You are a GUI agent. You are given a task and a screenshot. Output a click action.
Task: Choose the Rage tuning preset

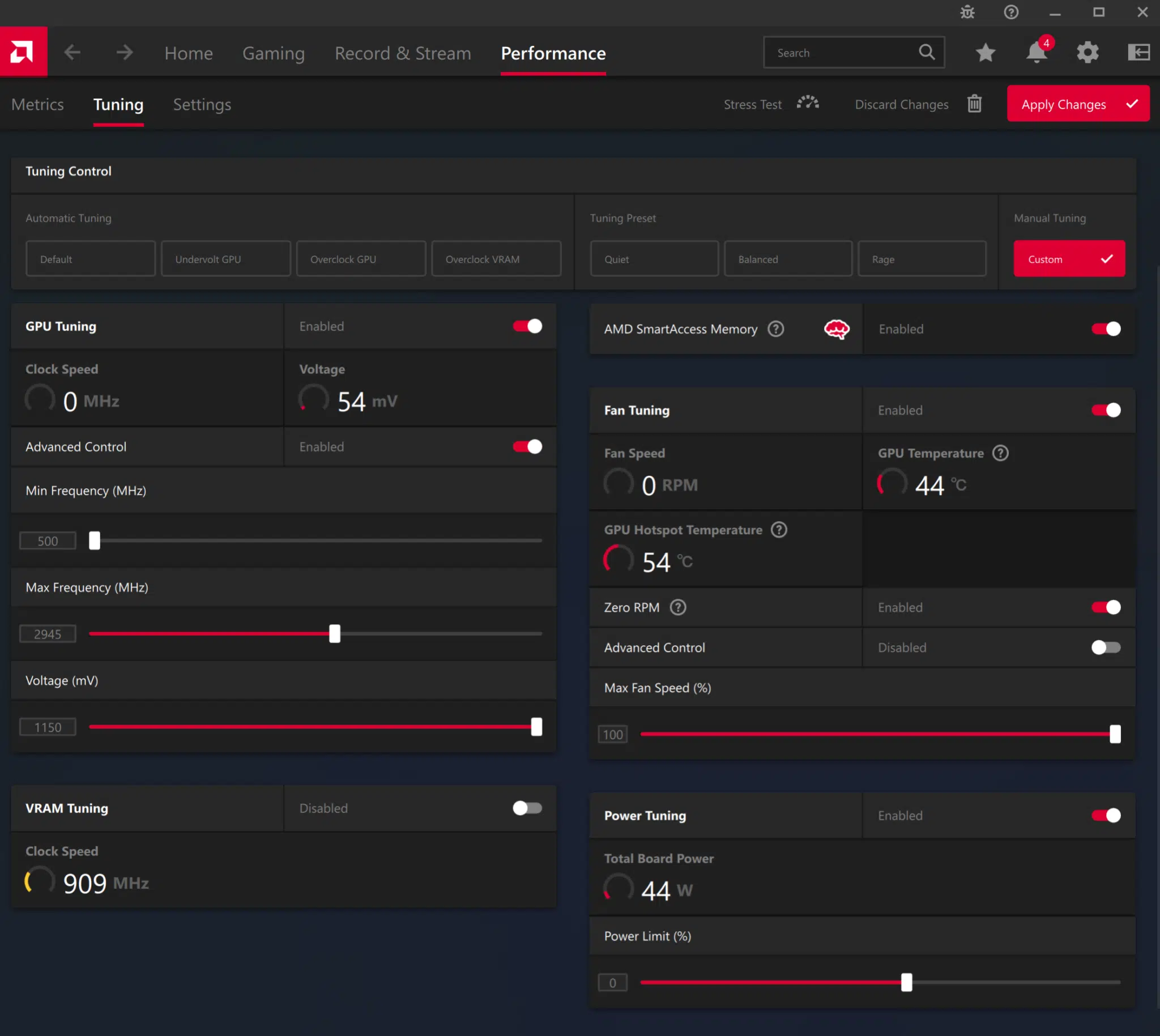tap(922, 259)
